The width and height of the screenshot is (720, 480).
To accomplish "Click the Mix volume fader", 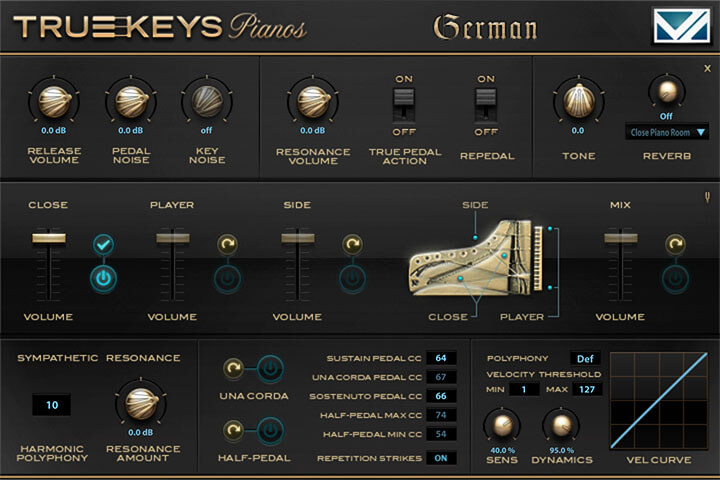I will 620,237.
